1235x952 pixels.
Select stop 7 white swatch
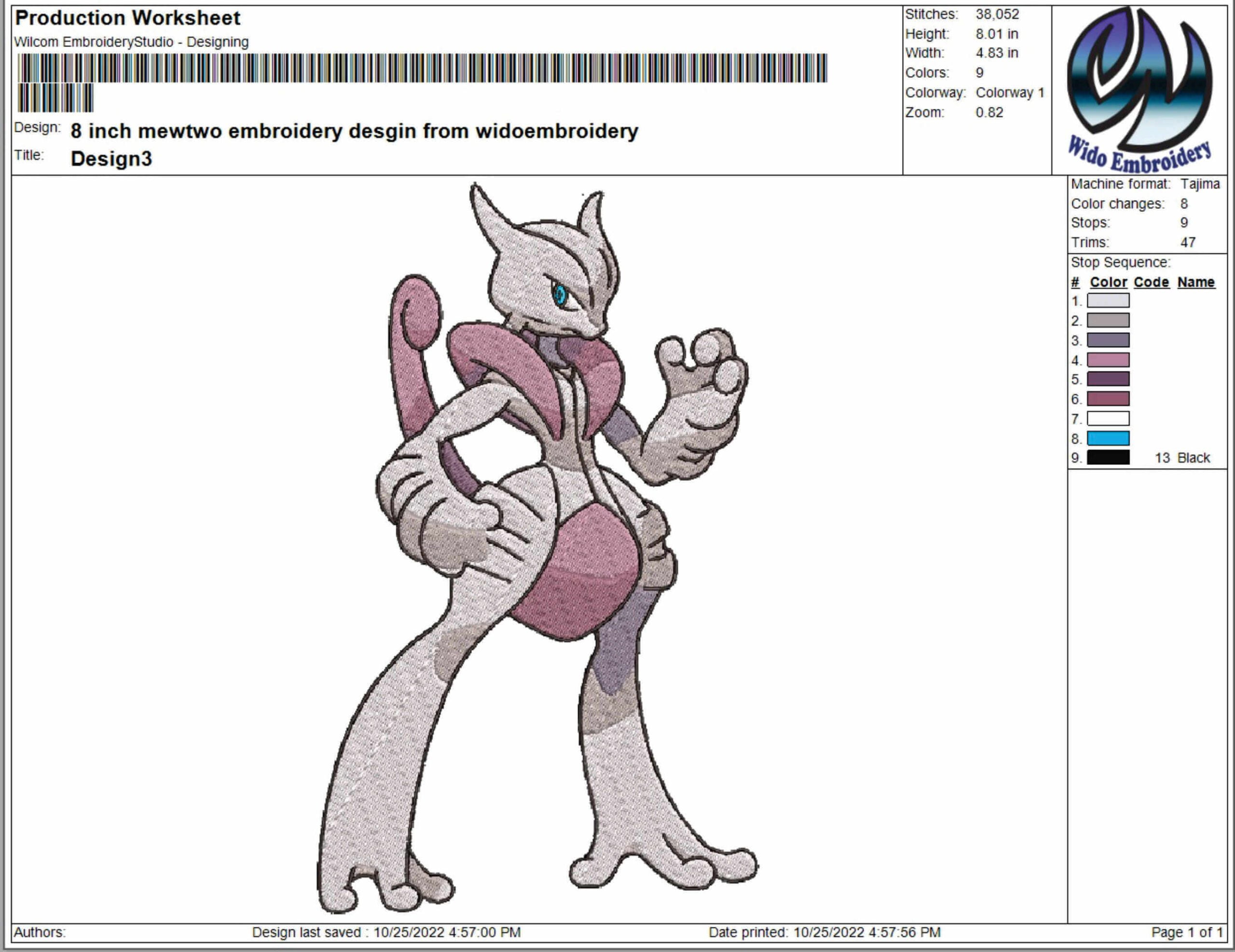[1108, 419]
